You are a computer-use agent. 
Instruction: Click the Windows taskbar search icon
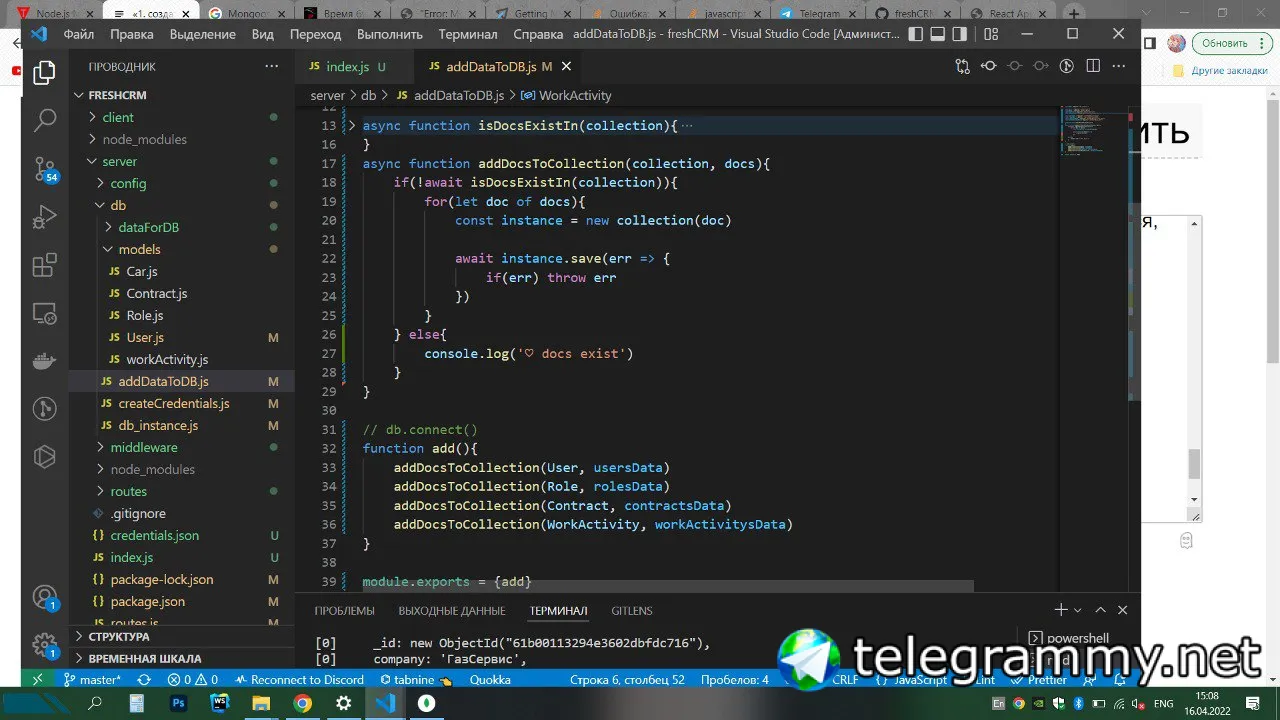96,704
